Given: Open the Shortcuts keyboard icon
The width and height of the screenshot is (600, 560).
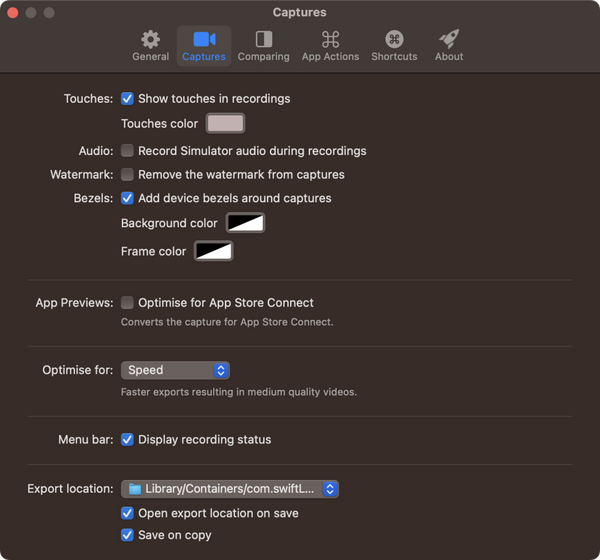Looking at the screenshot, I should coord(394,40).
